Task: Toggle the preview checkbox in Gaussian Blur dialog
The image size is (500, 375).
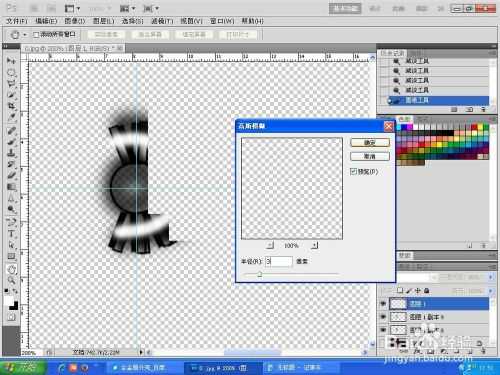Action: pos(354,172)
